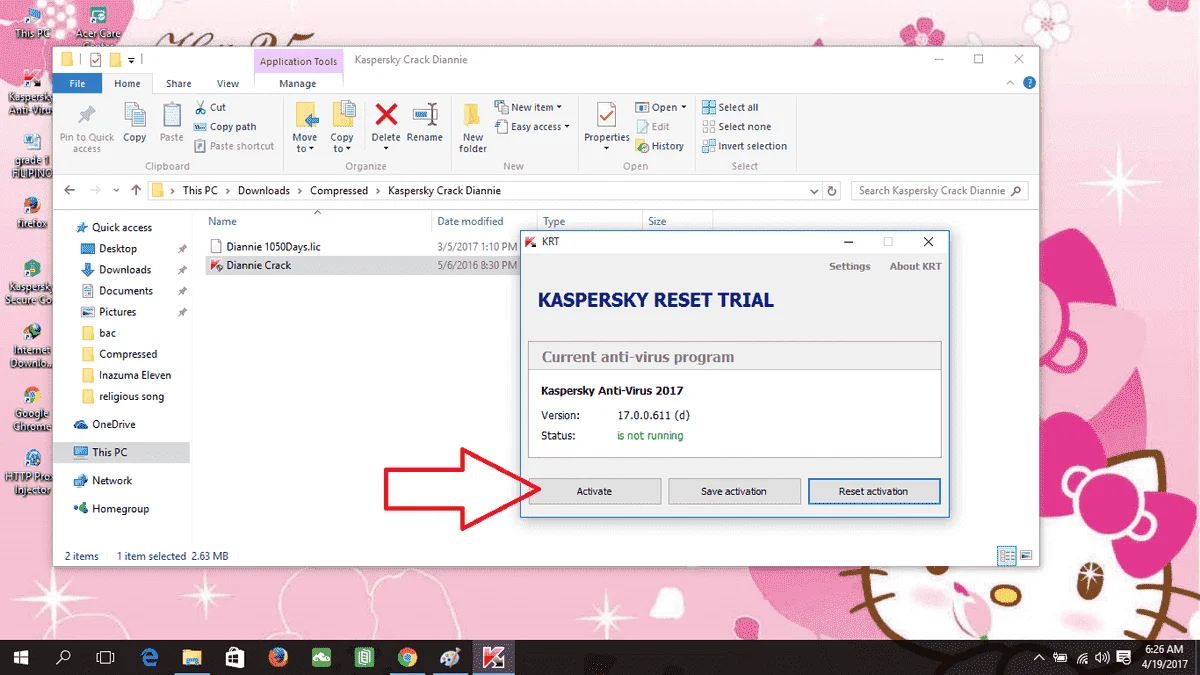Click Select none in the ribbon
The height and width of the screenshot is (675, 1200).
[x=736, y=127]
